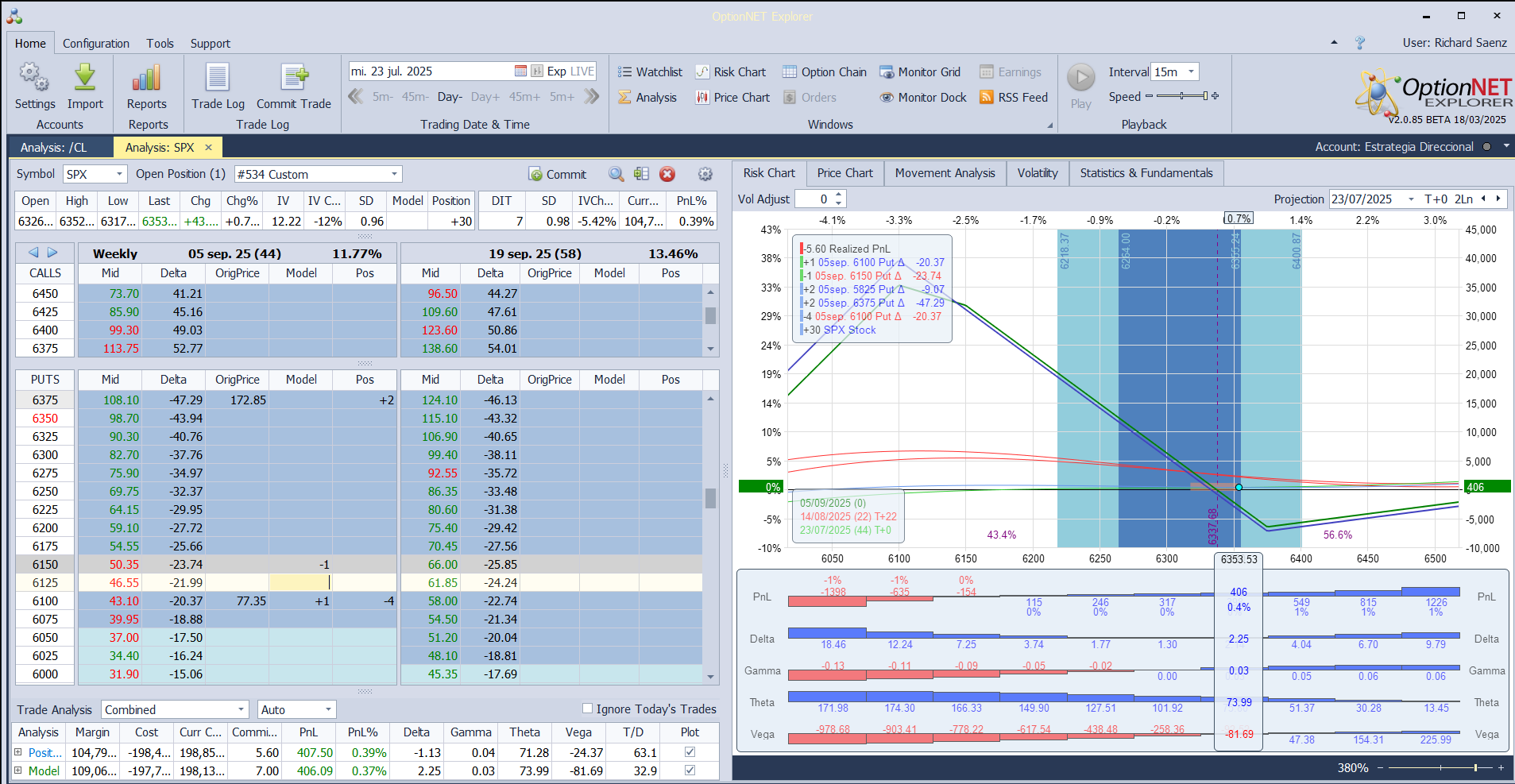The image size is (1515, 784).
Task: Enable Ignore Today's Trades checkbox
Action: pos(588,709)
